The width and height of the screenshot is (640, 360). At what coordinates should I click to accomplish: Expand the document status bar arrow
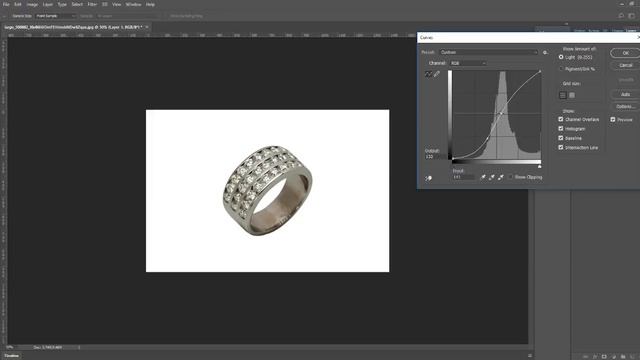click(x=79, y=347)
